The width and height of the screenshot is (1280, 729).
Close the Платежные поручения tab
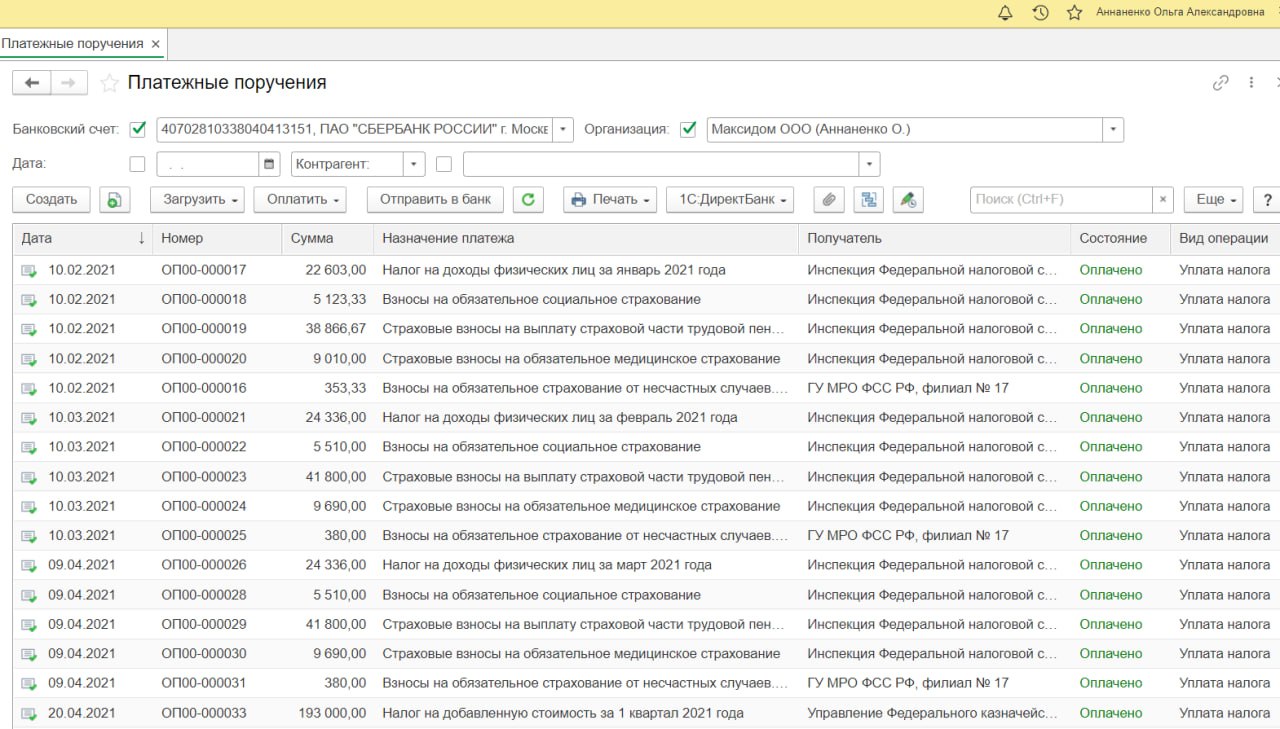(155, 44)
